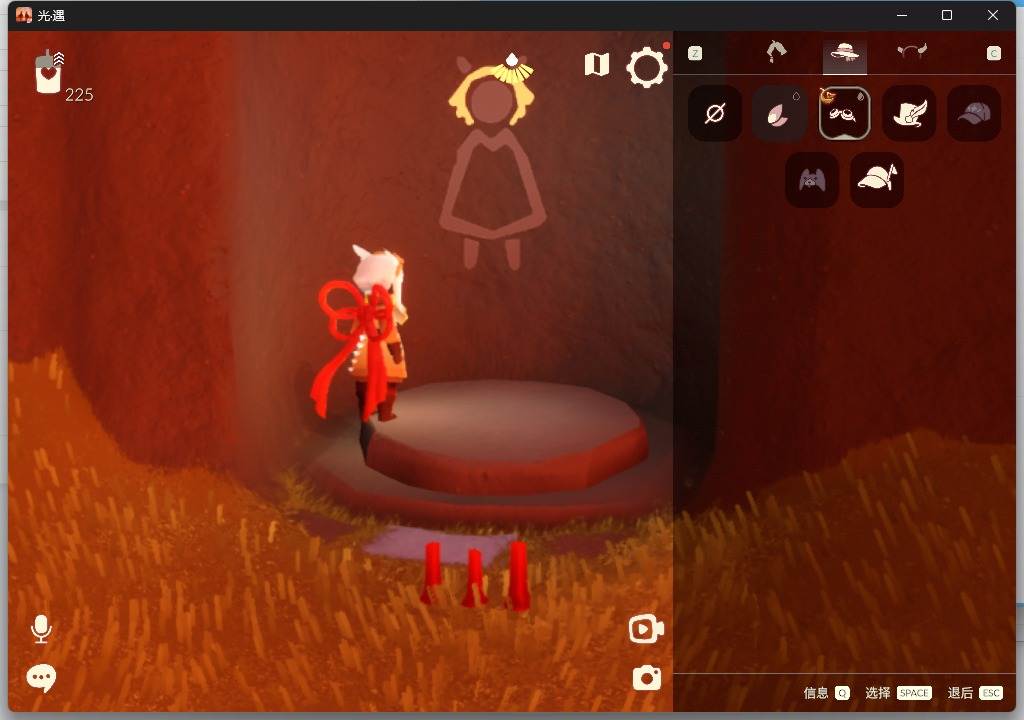Tap the candle currency icon showing 225
This screenshot has width=1024, height=720.
49,73
